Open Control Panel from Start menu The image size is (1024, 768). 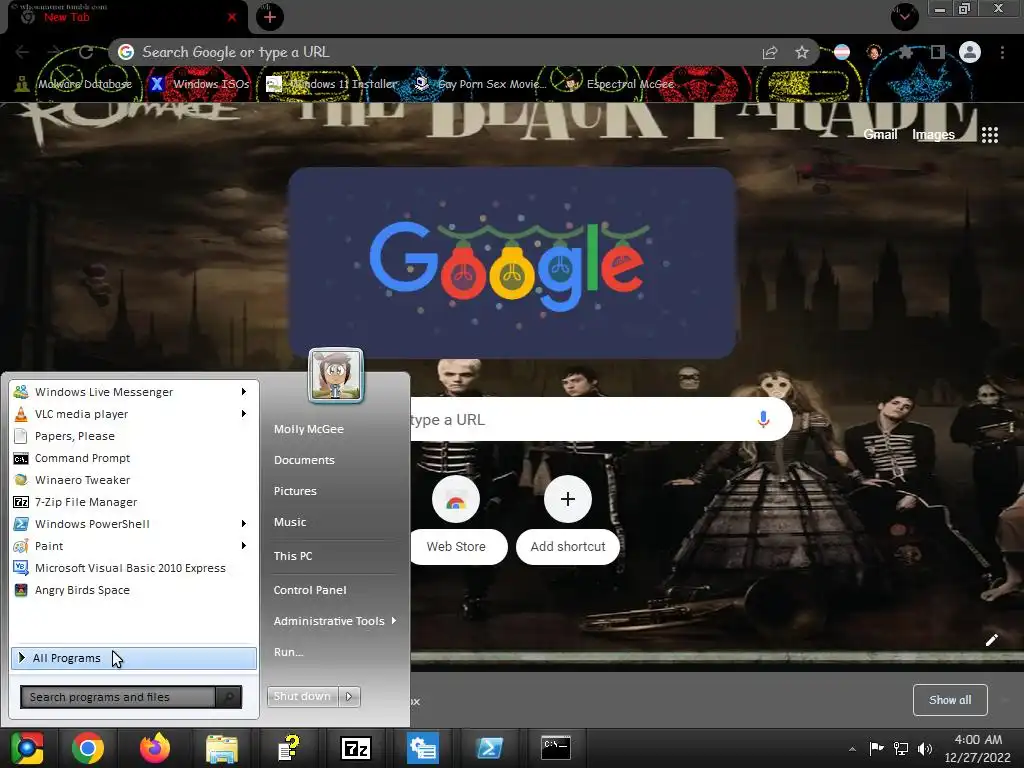coord(310,590)
